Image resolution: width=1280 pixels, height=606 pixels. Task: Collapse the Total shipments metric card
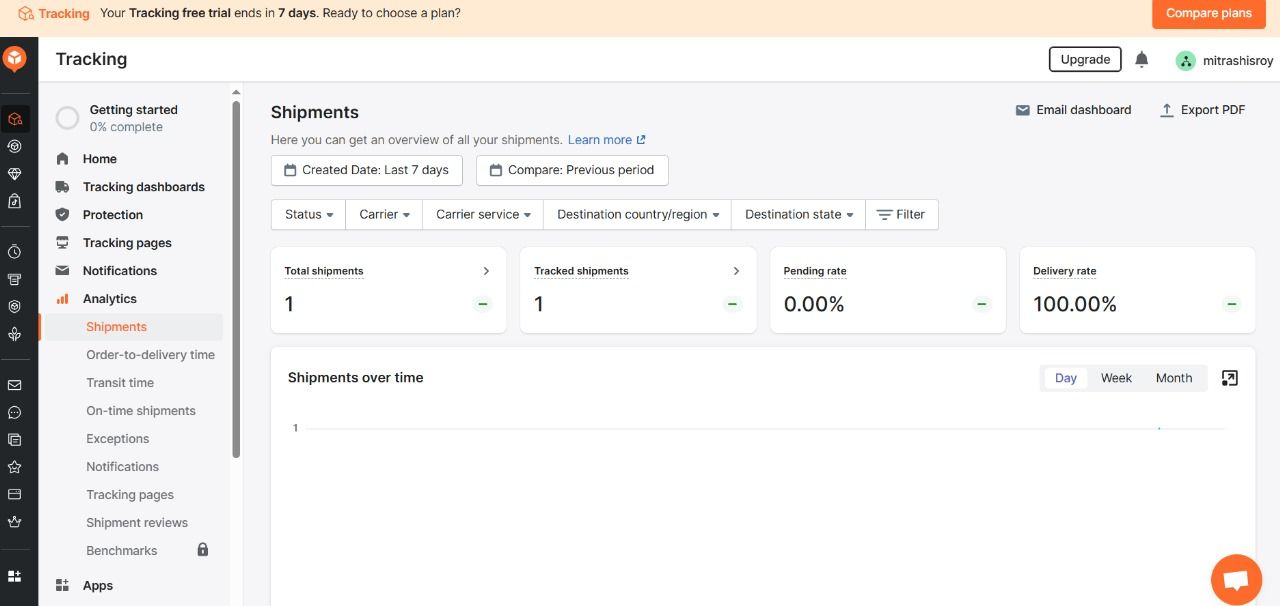[x=483, y=304]
